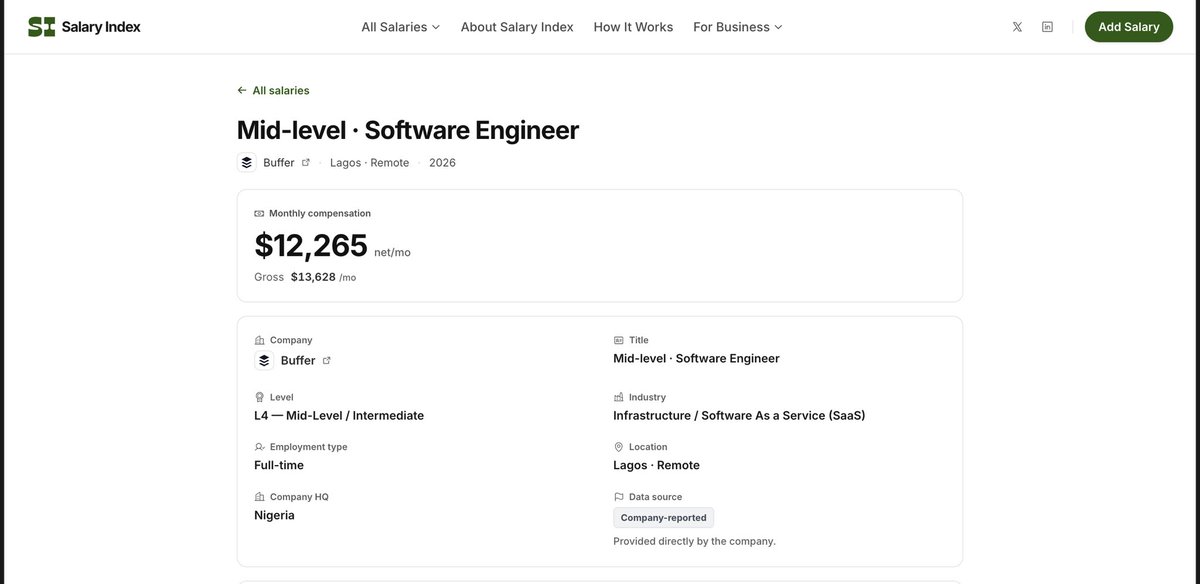Click the Nigeria Company HQ value

[274, 515]
